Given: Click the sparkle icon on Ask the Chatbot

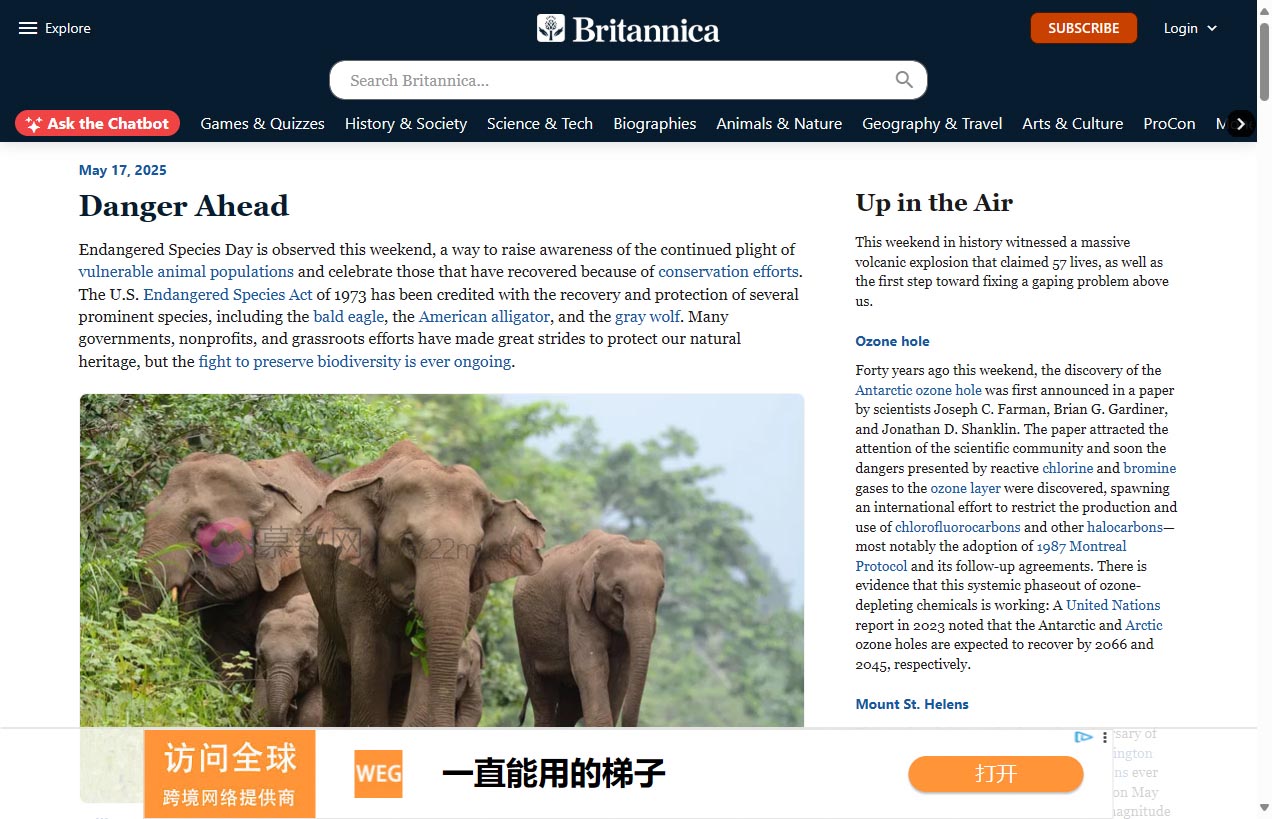Looking at the screenshot, I should tap(33, 124).
